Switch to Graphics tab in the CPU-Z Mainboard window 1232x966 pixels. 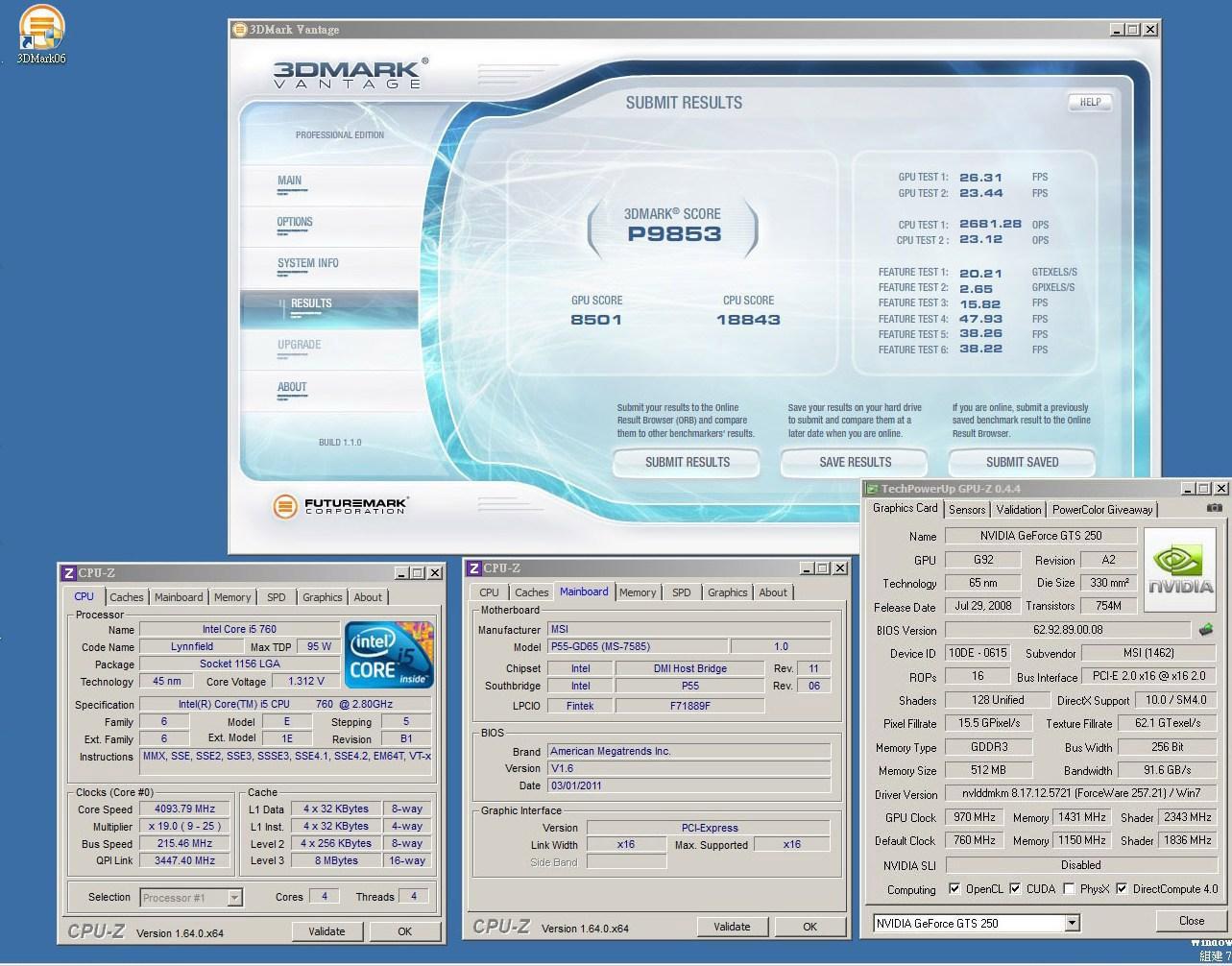click(x=728, y=592)
